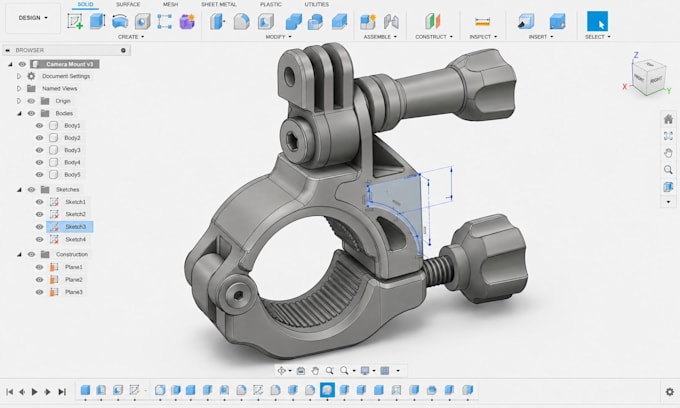
Task: Select Plane3 in the browser tree
Action: (74, 292)
